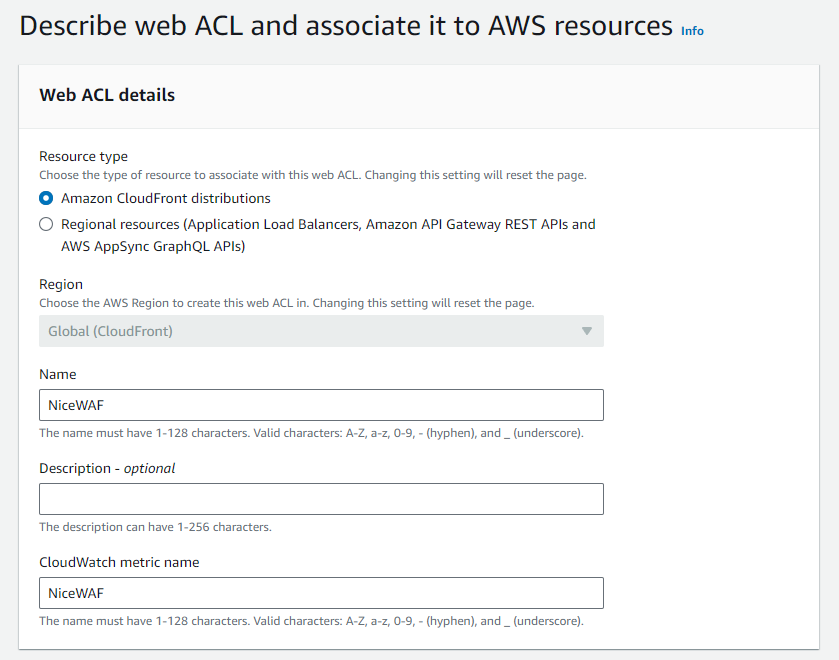Click the Description - optional label

click(107, 468)
